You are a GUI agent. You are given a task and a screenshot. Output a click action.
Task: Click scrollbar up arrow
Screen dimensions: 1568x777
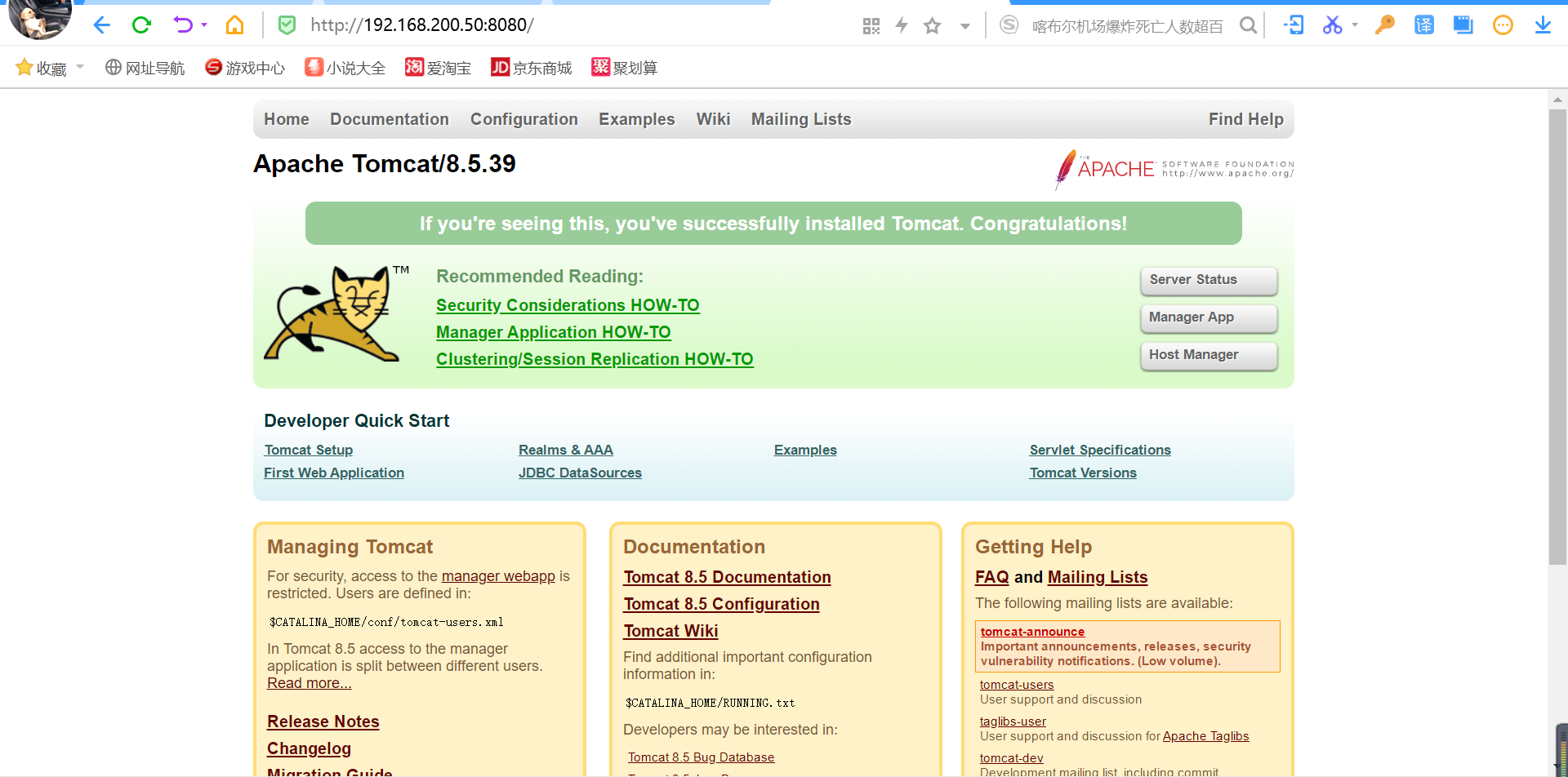tap(1557, 100)
